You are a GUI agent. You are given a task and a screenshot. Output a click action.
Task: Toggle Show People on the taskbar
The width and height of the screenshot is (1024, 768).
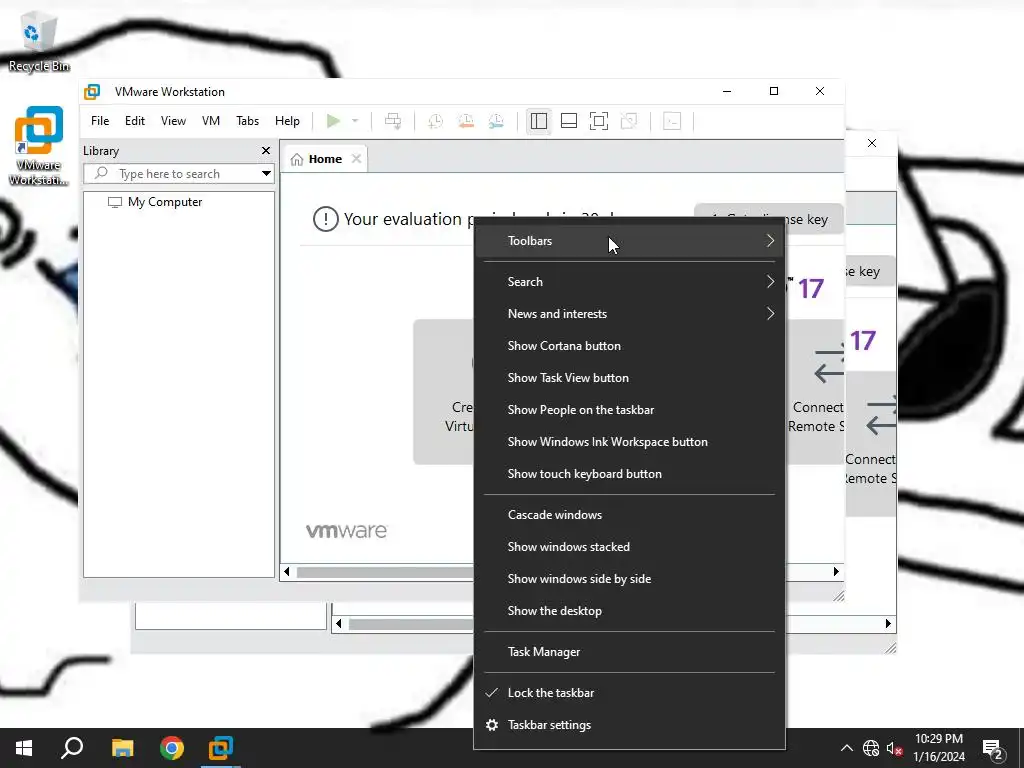click(630, 410)
